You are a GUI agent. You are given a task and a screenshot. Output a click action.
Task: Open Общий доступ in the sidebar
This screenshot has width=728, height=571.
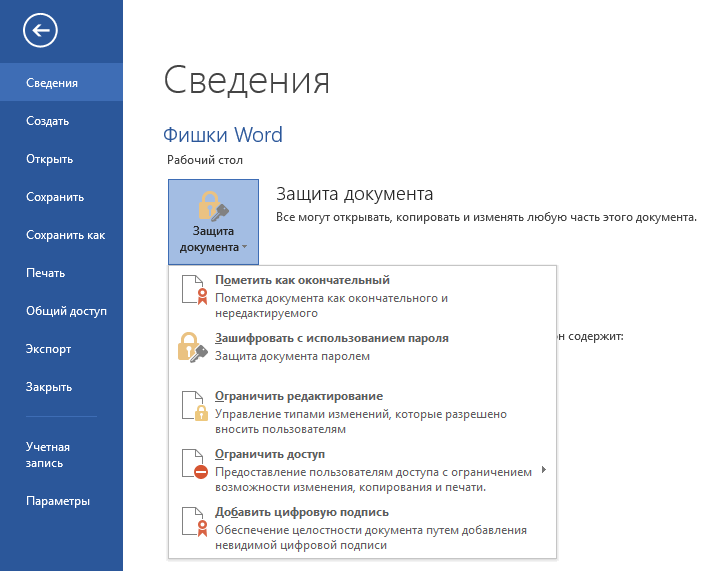[x=61, y=311]
